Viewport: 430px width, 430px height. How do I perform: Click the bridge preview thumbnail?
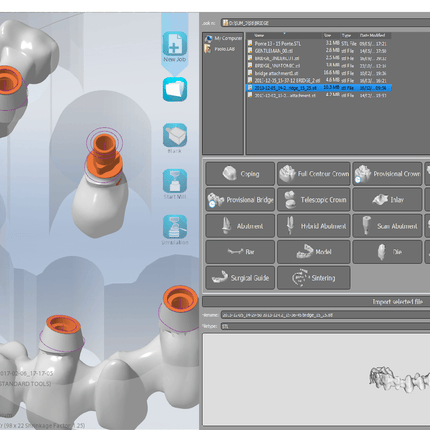399,379
